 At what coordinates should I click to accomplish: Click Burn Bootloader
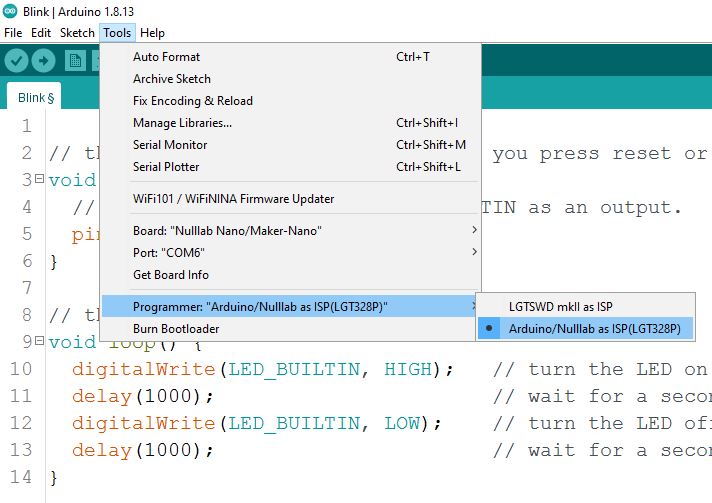[x=176, y=328]
